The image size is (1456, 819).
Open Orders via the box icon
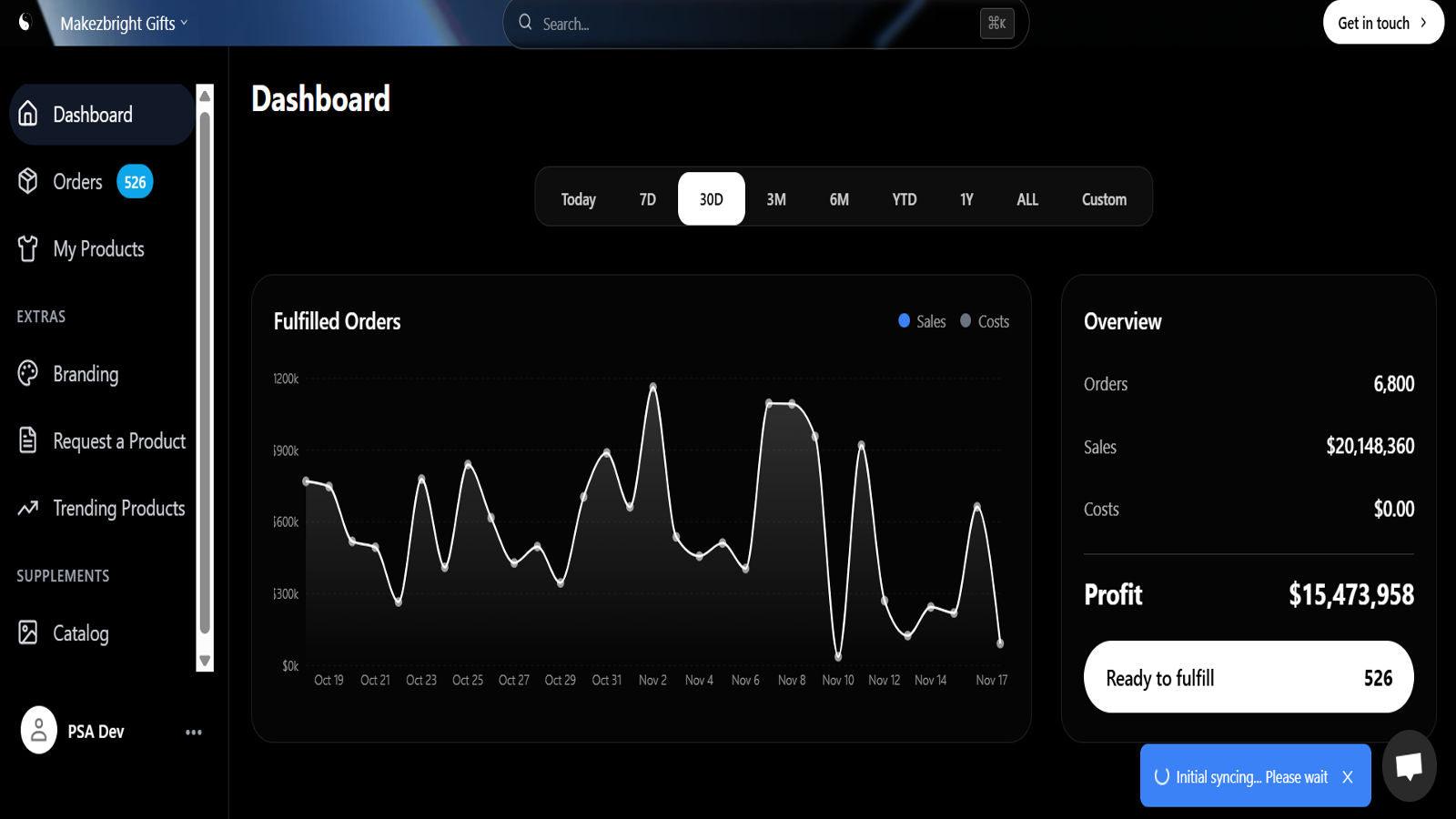28,181
